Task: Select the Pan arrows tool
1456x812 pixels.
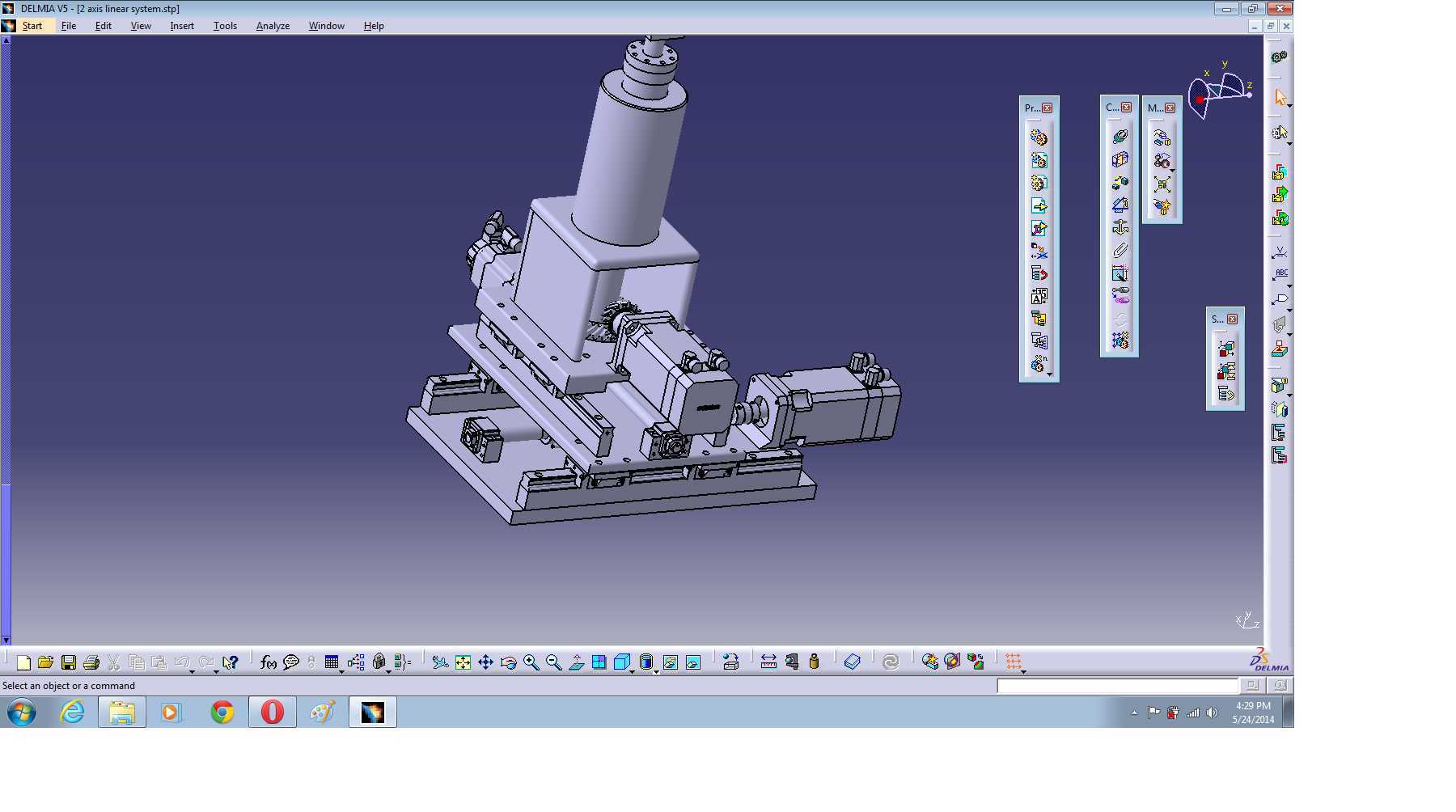Action: point(485,662)
